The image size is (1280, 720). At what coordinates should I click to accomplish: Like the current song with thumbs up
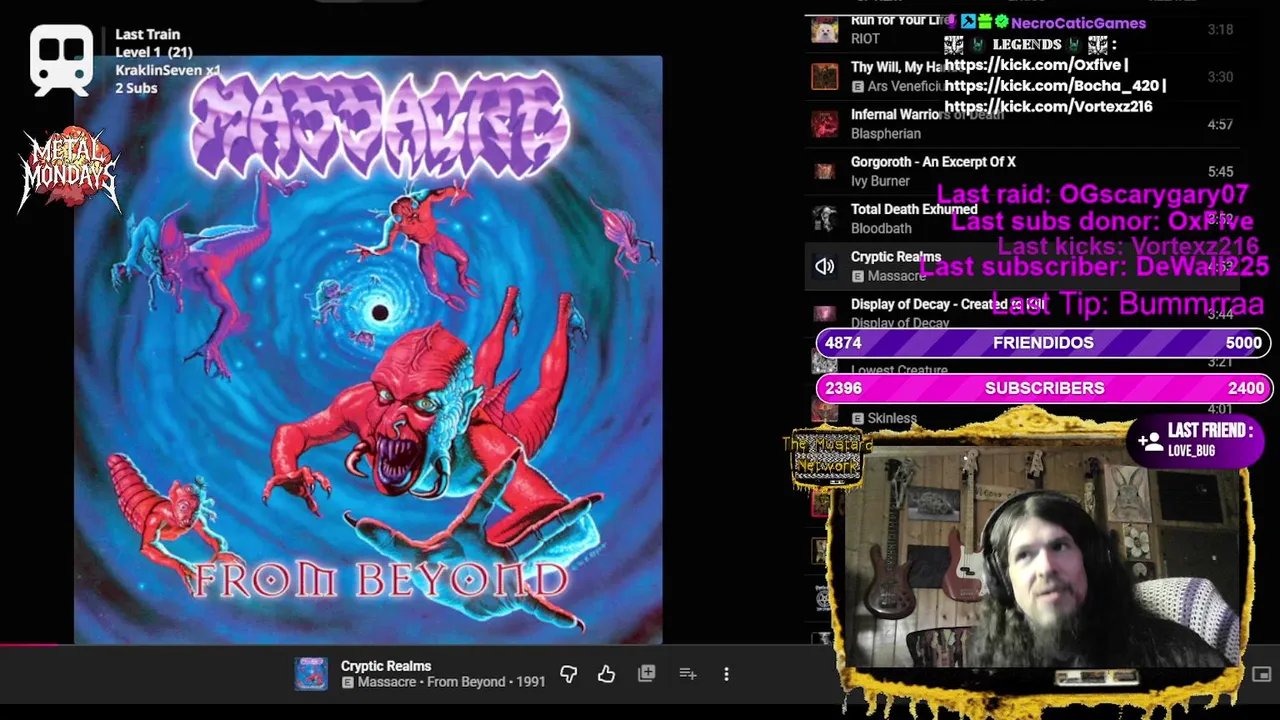[606, 674]
